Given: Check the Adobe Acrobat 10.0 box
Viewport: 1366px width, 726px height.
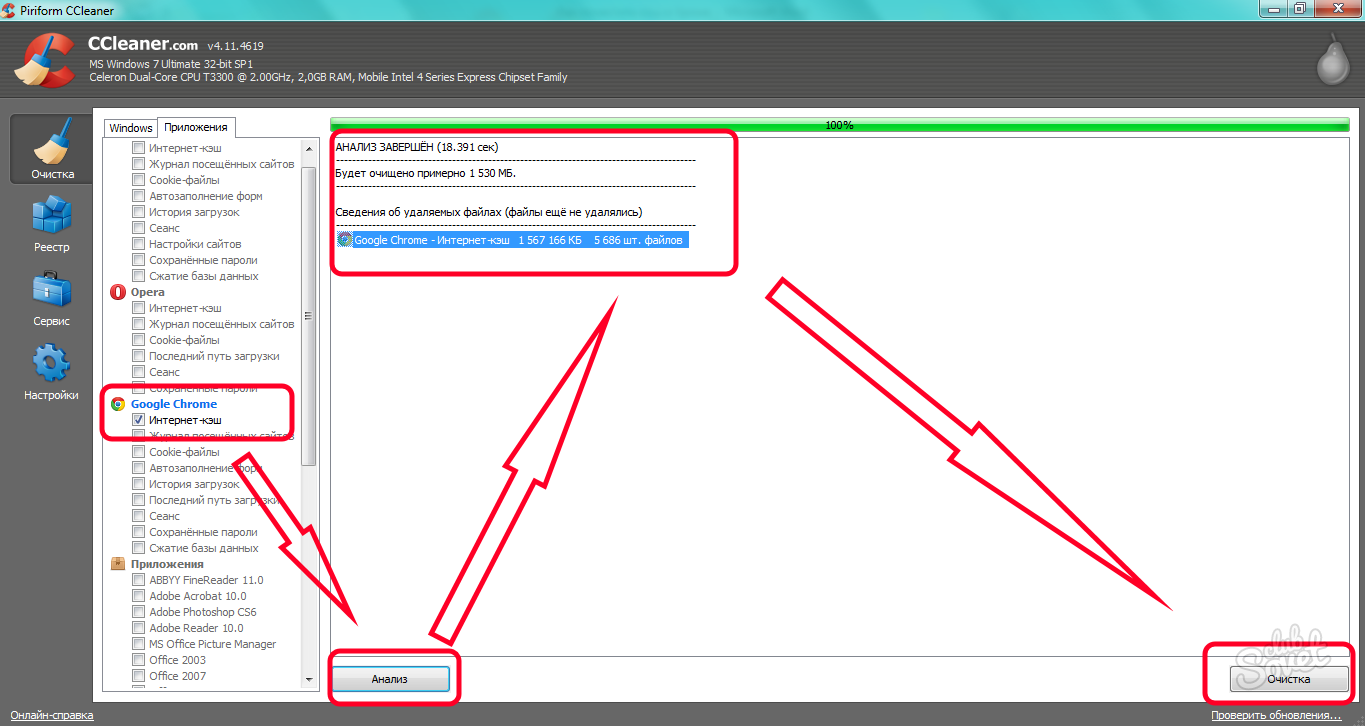Looking at the screenshot, I should tap(139, 596).
